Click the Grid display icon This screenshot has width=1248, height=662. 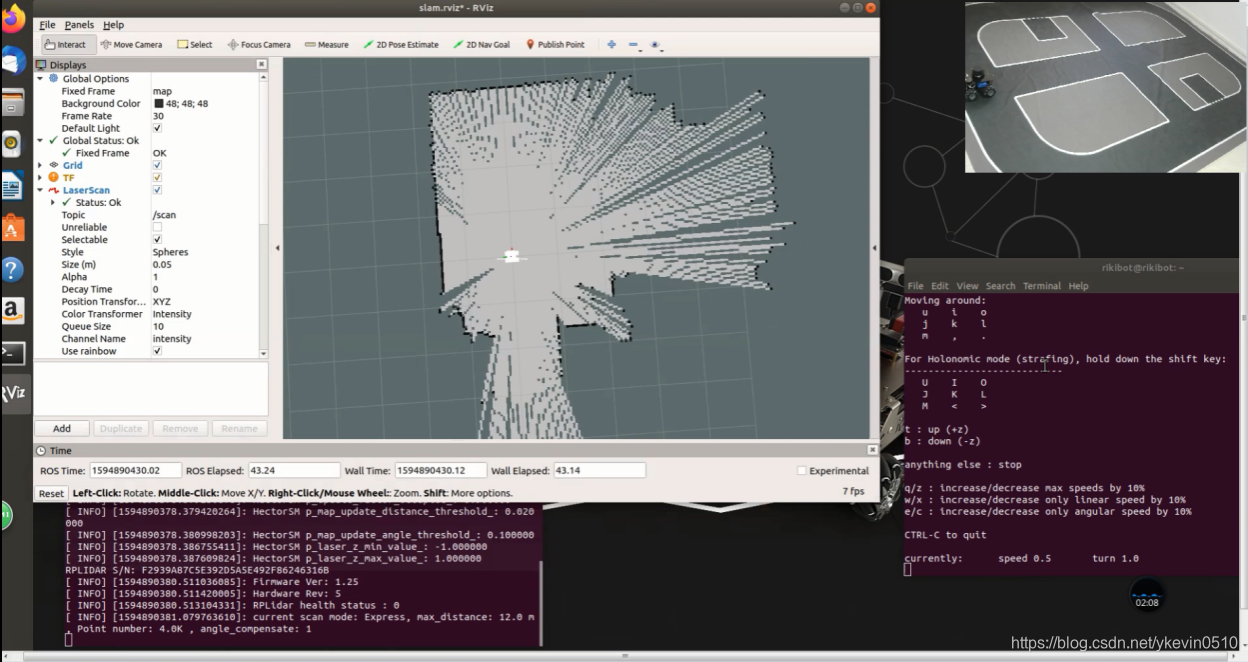(53, 165)
